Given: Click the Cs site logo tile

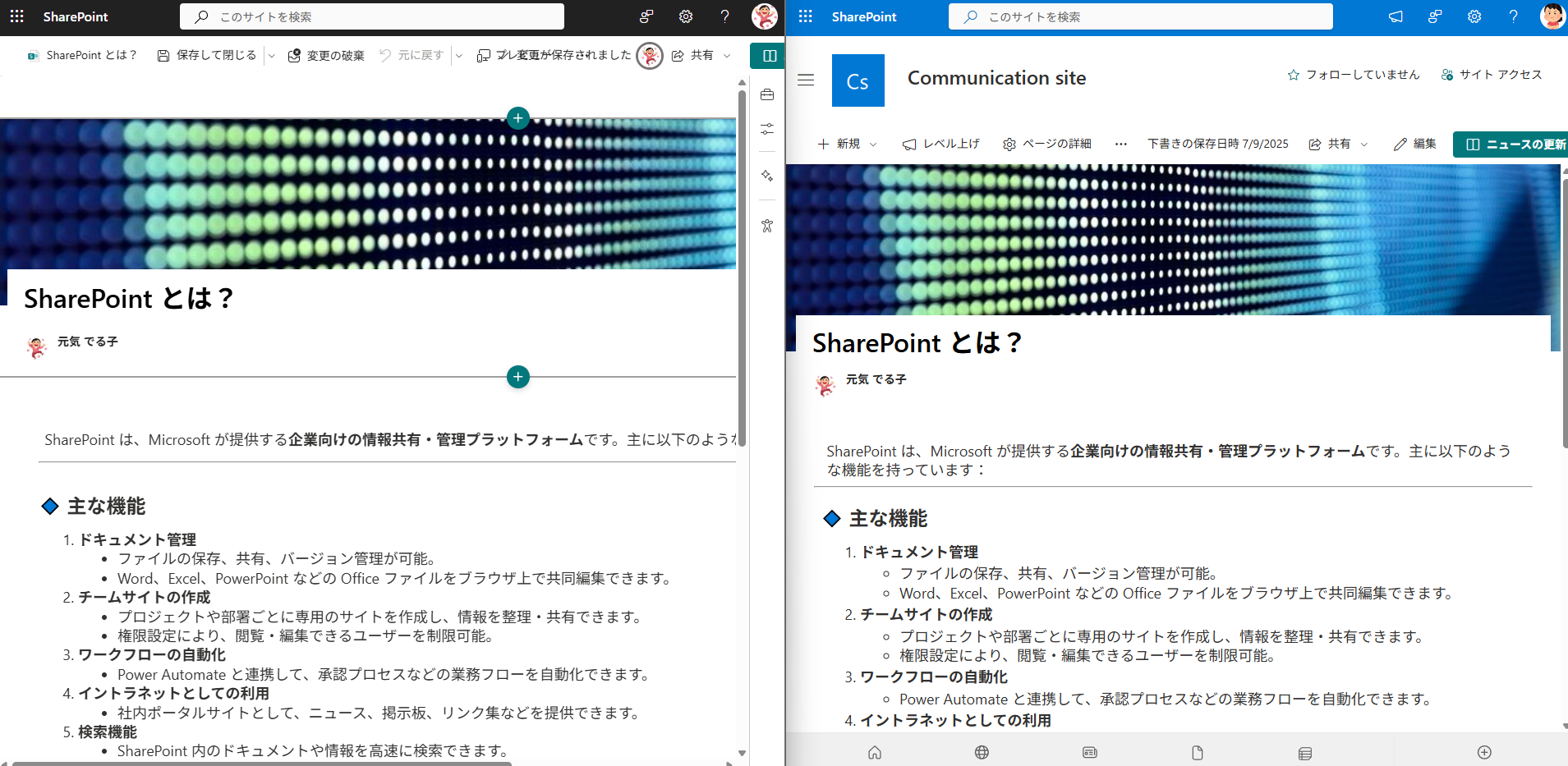Looking at the screenshot, I should tap(858, 80).
